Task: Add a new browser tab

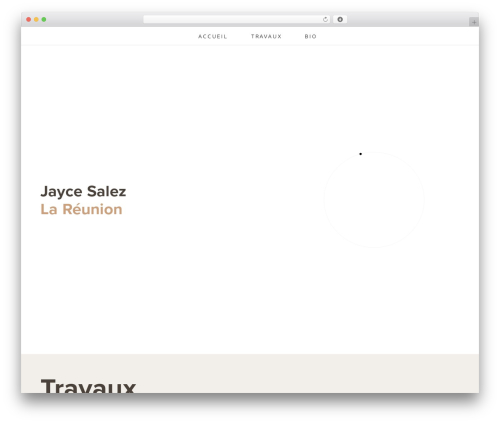Action: pyautogui.click(x=474, y=22)
